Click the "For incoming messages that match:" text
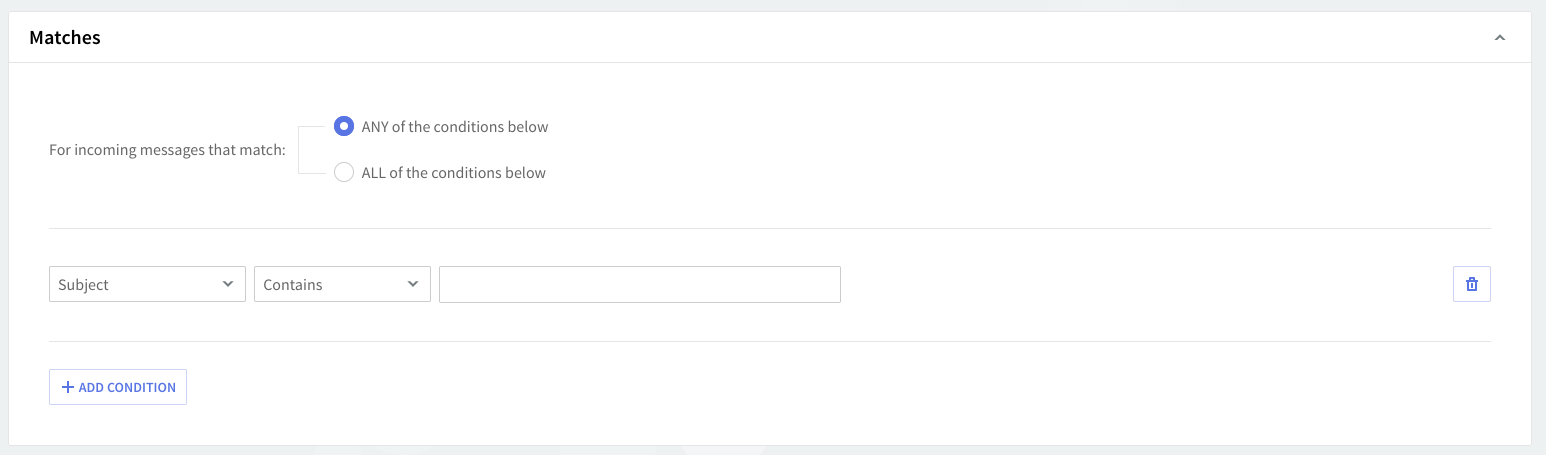The image size is (1546, 455). tap(167, 151)
